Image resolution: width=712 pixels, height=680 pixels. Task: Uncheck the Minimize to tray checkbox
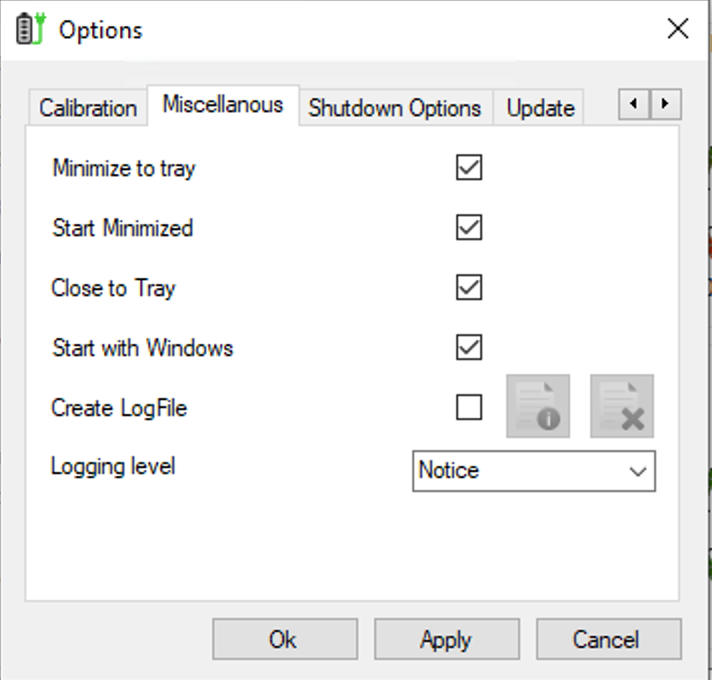tap(469, 168)
